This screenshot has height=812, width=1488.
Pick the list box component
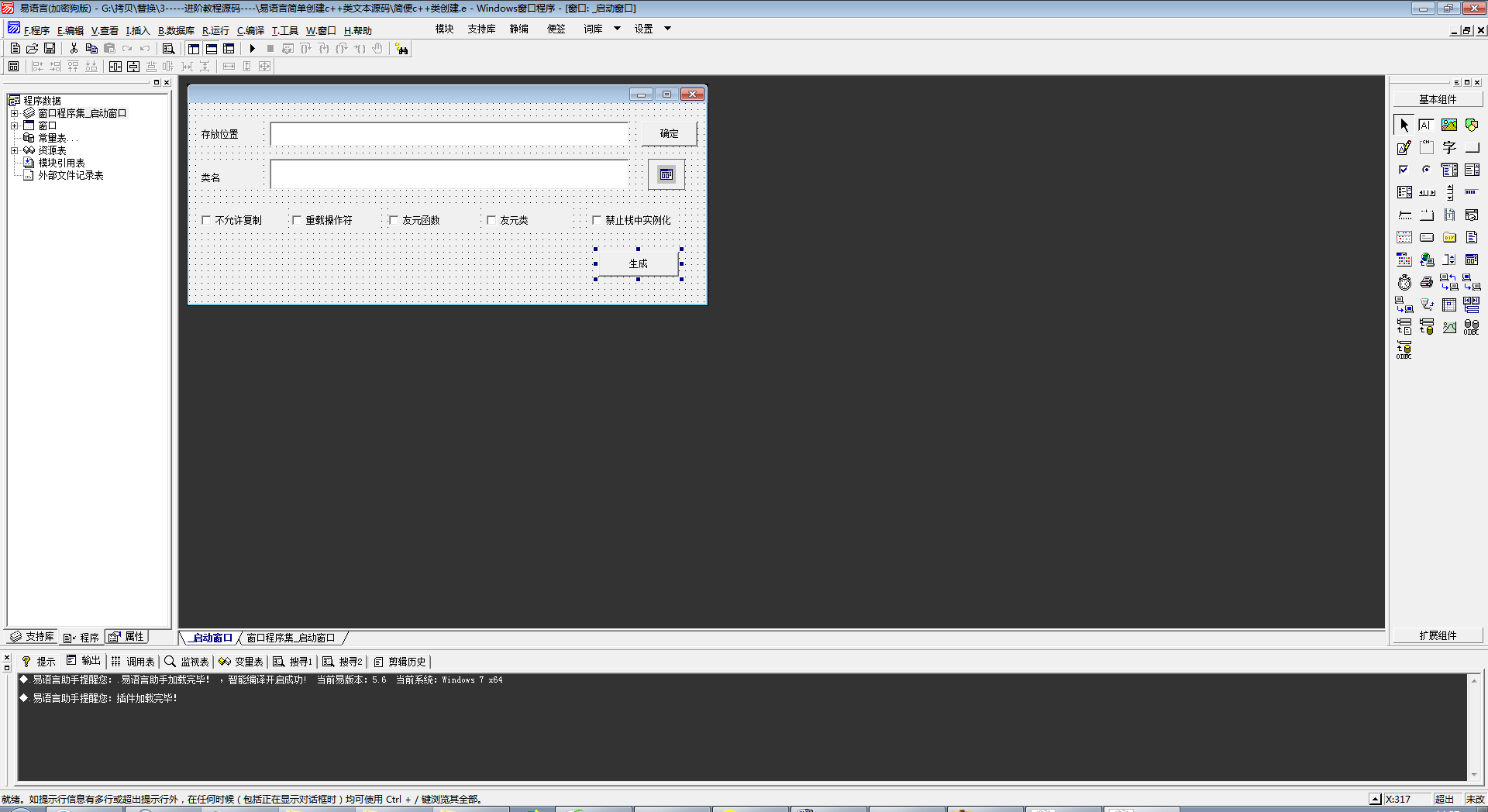point(1471,170)
